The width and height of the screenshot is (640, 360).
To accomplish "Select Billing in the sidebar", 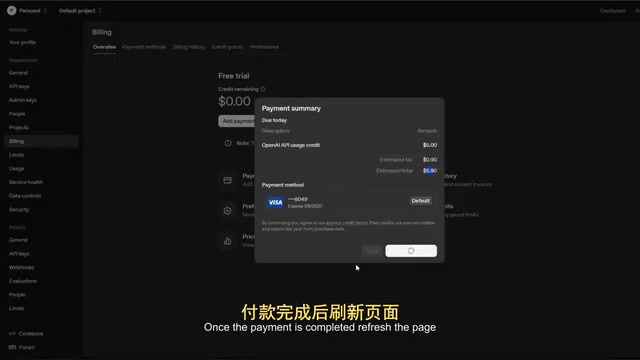I will 41,141.
